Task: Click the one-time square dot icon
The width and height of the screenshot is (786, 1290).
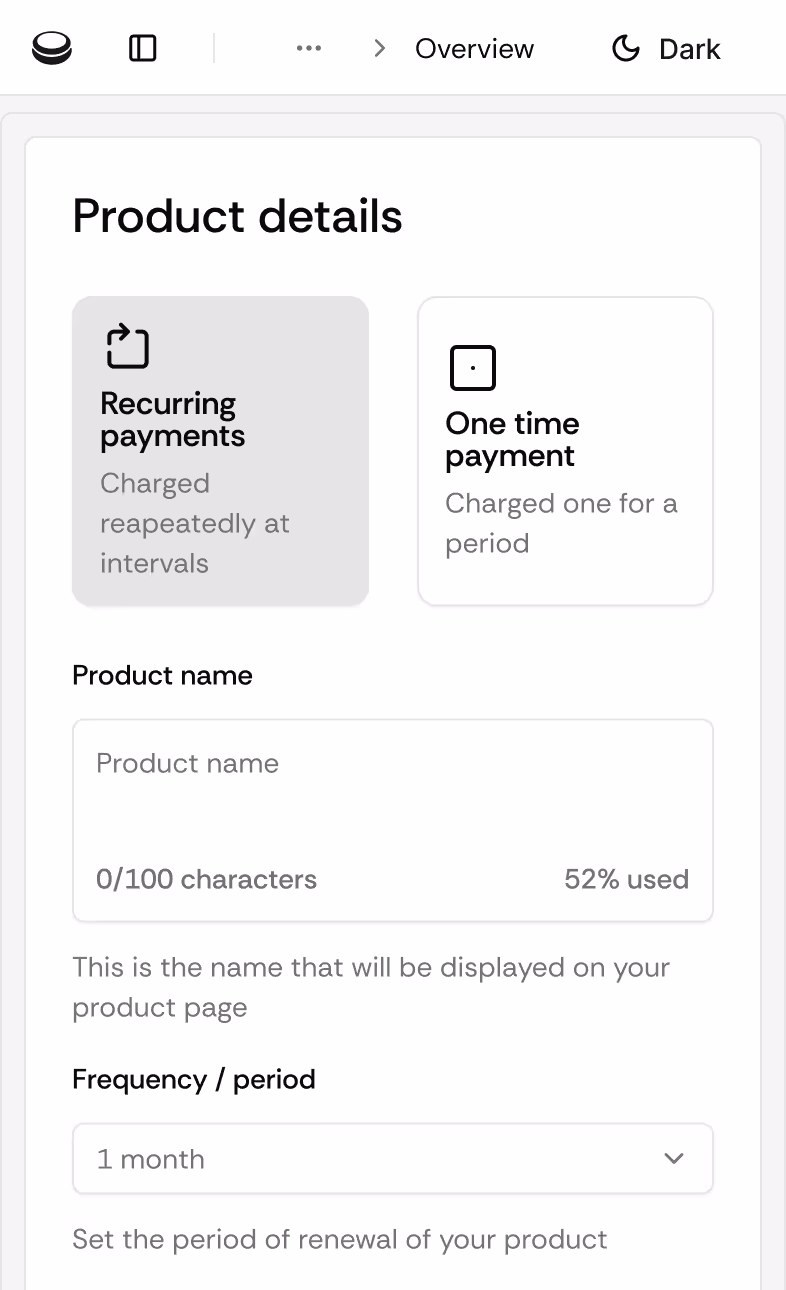Action: 473,367
